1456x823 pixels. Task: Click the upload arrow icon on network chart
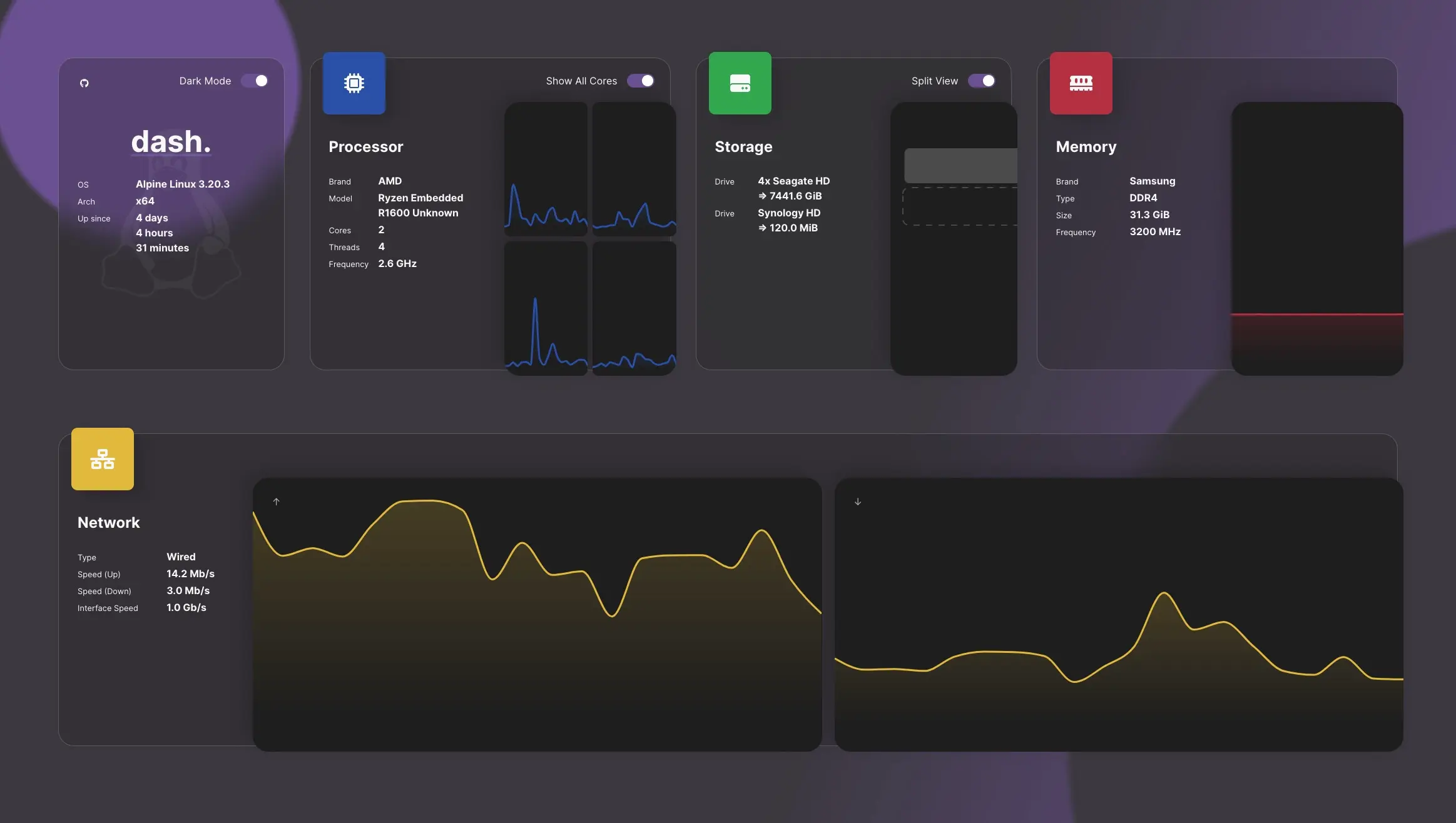[276, 502]
